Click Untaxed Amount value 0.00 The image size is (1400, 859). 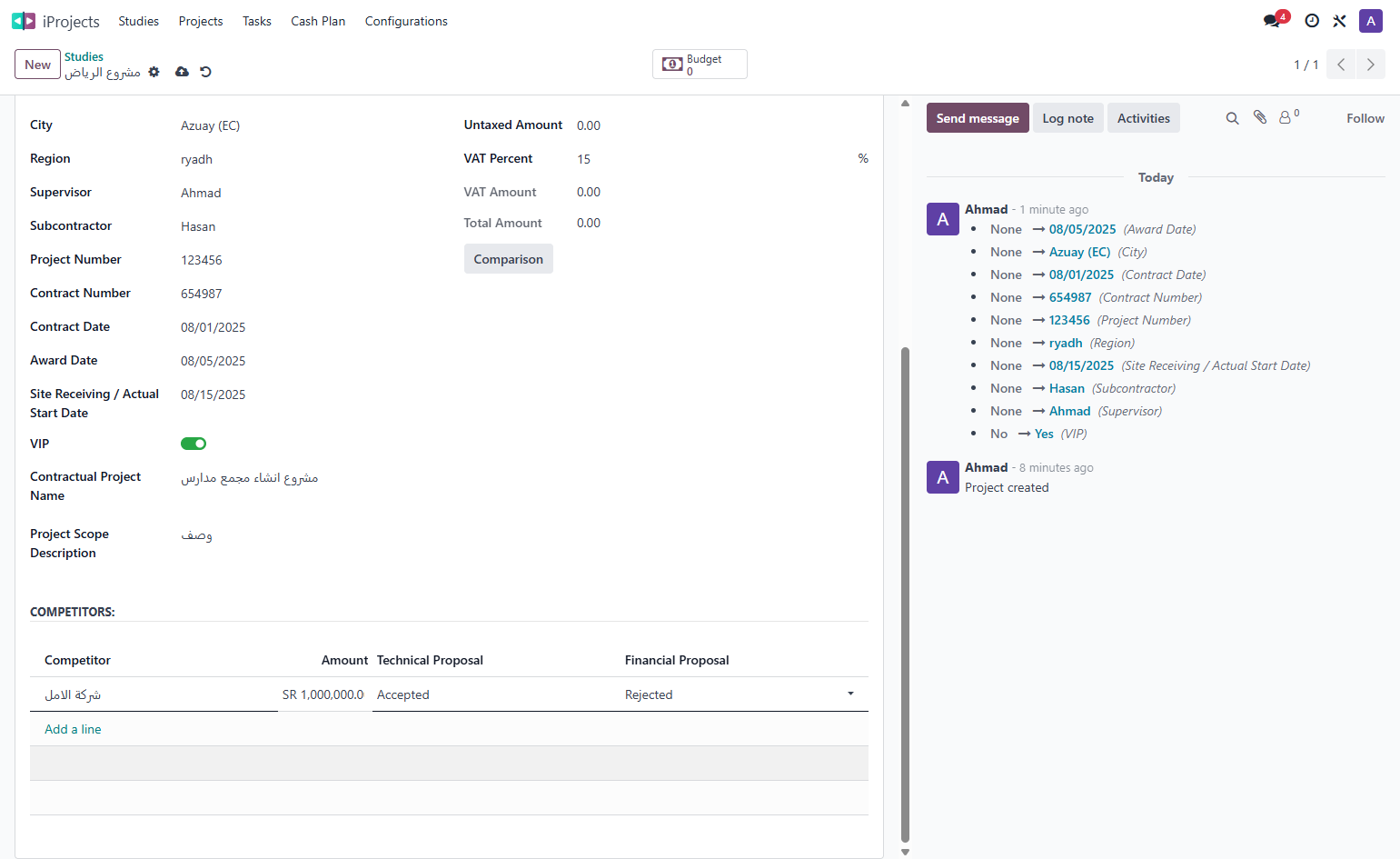tap(589, 125)
